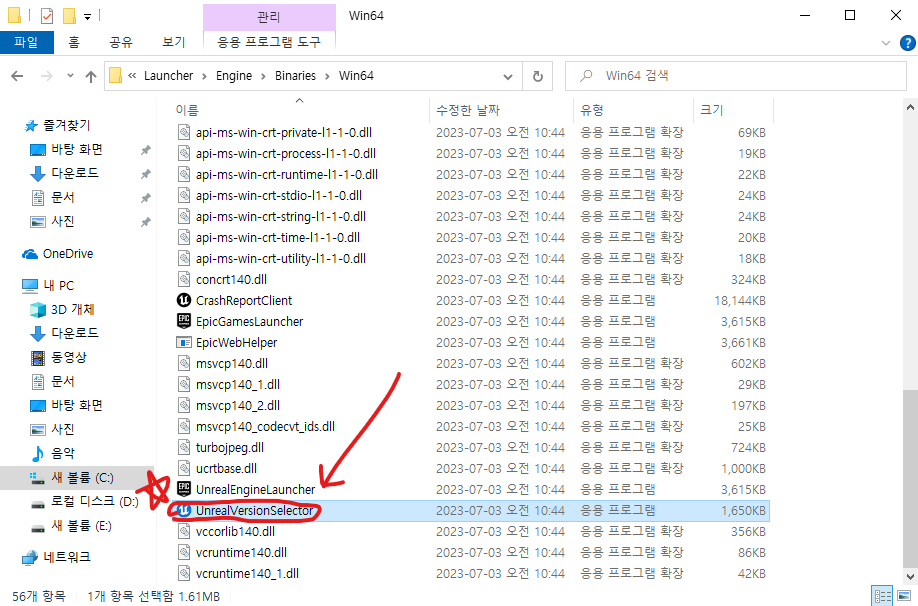Go back with the back arrow
Image resolution: width=918 pixels, height=606 pixels.
[x=17, y=76]
